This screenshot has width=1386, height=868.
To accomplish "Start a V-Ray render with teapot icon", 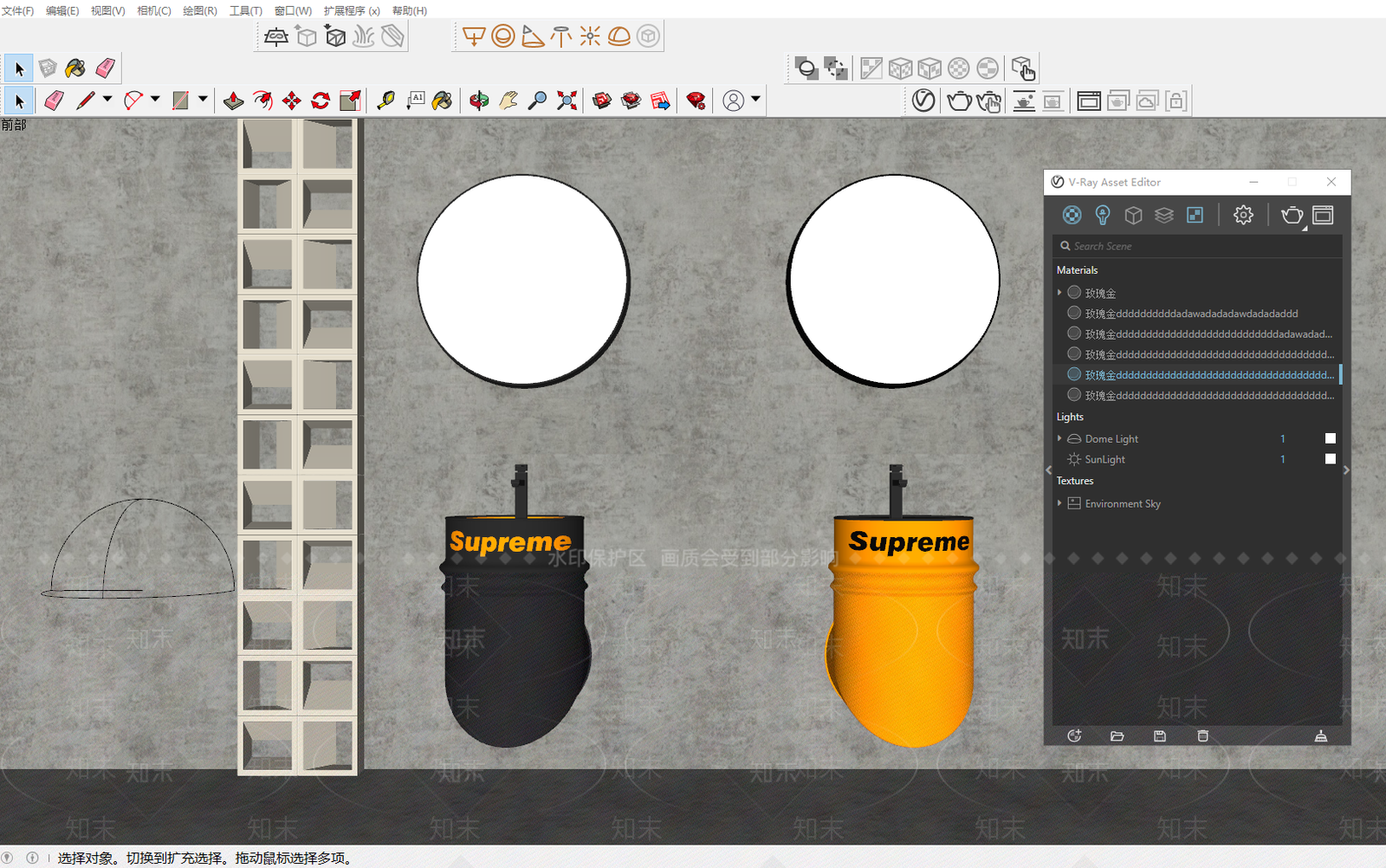I will (959, 101).
